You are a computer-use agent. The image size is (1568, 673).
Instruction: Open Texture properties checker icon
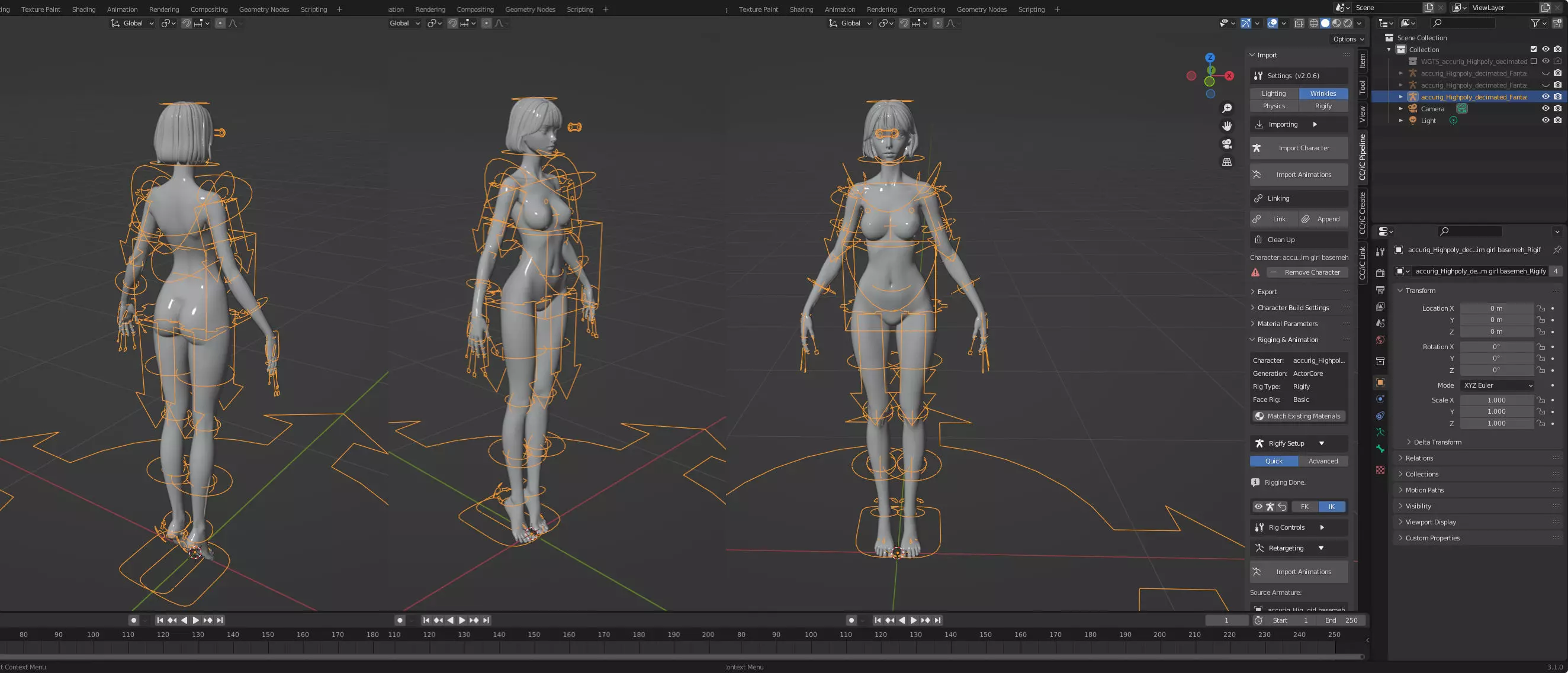(x=1380, y=470)
